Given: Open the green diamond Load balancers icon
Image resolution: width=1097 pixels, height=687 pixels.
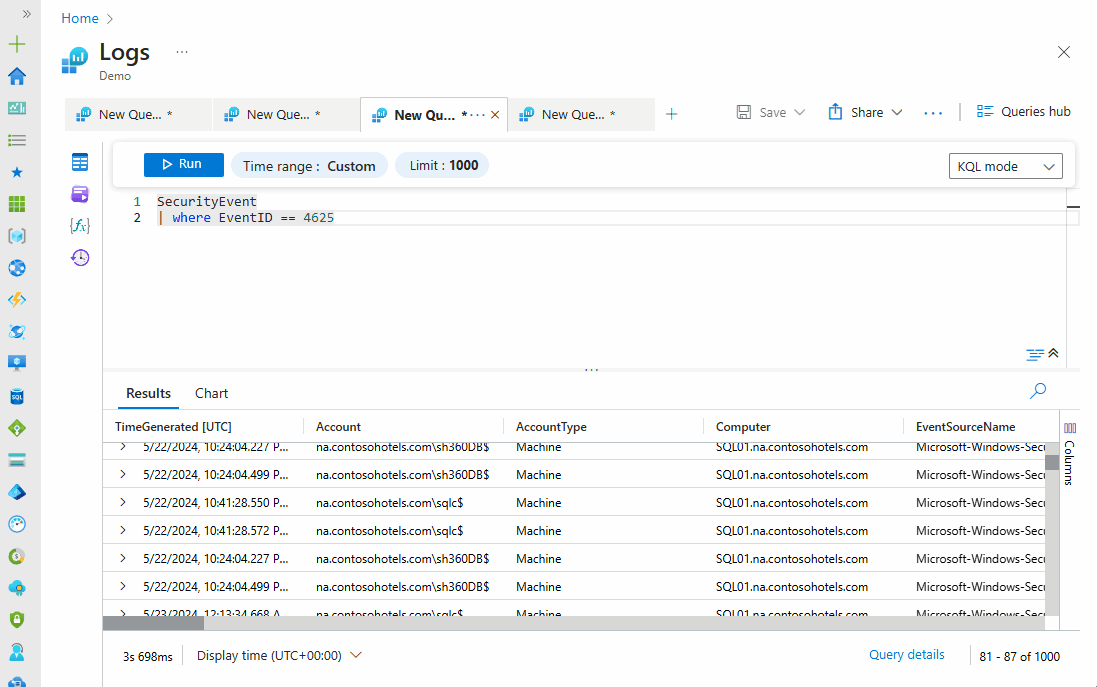Looking at the screenshot, I should (x=17, y=428).
